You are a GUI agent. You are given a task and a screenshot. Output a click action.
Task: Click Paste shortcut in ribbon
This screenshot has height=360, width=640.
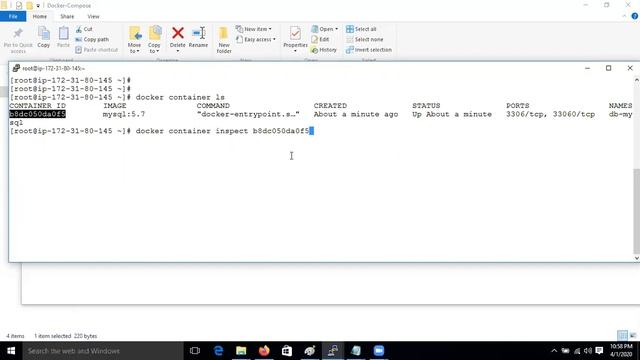[96, 50]
